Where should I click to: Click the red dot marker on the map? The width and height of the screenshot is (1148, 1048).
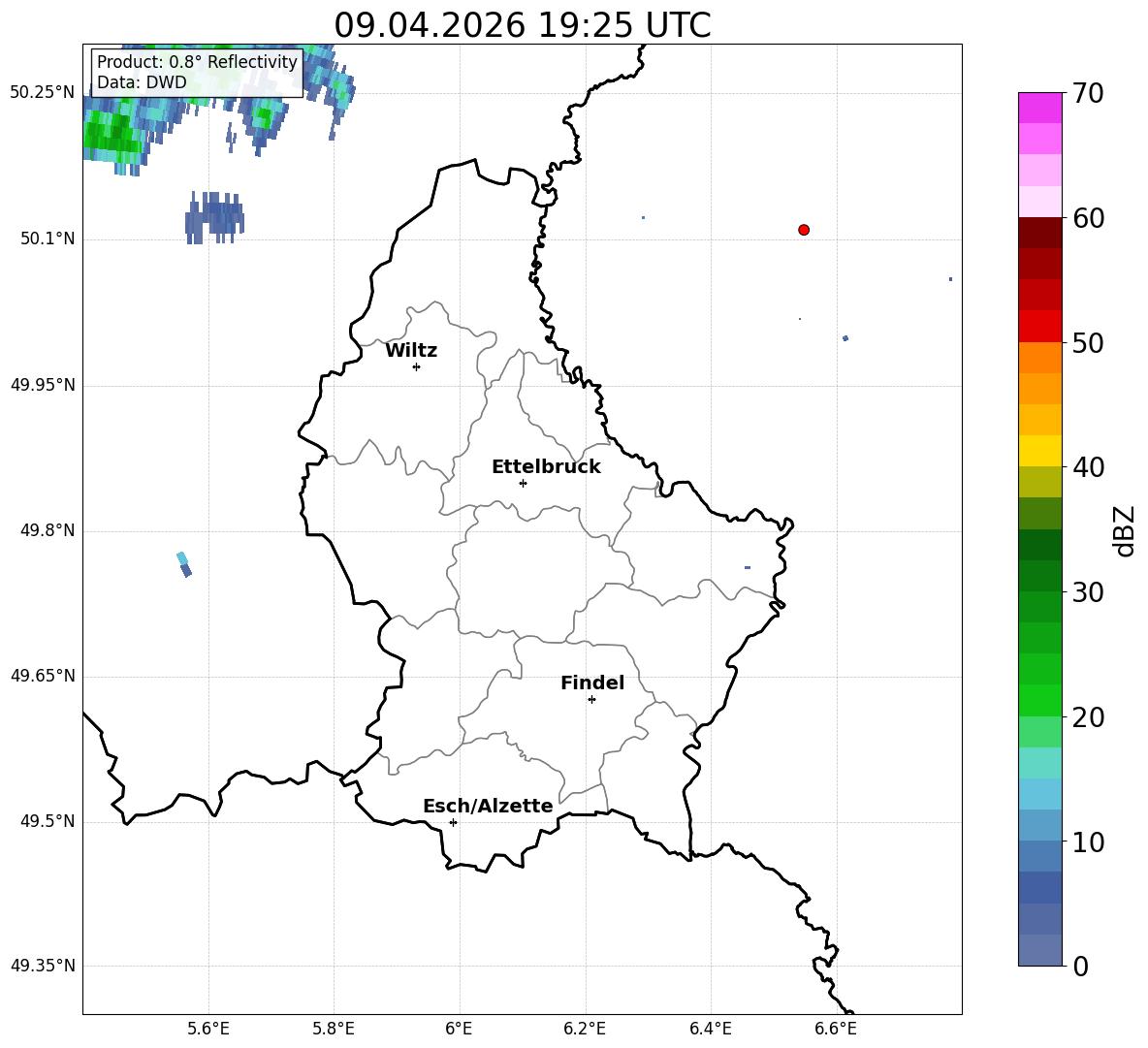(x=804, y=230)
